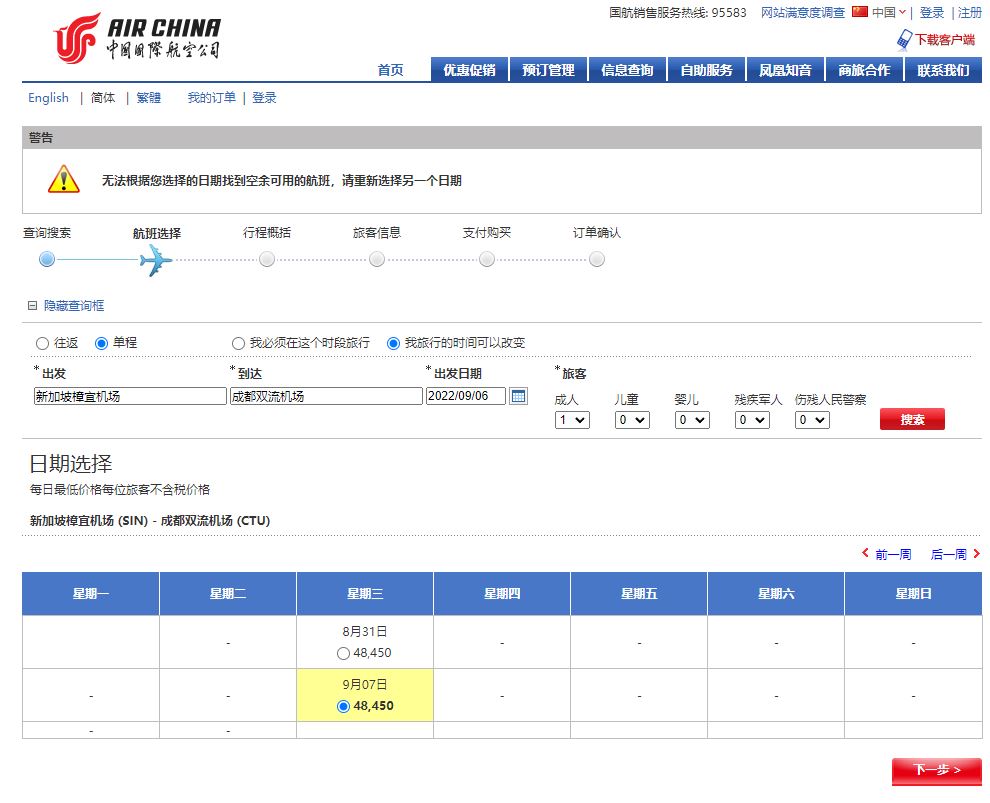The height and width of the screenshot is (803, 990).
Task: Click the red search (搜索) button
Action: (x=912, y=420)
